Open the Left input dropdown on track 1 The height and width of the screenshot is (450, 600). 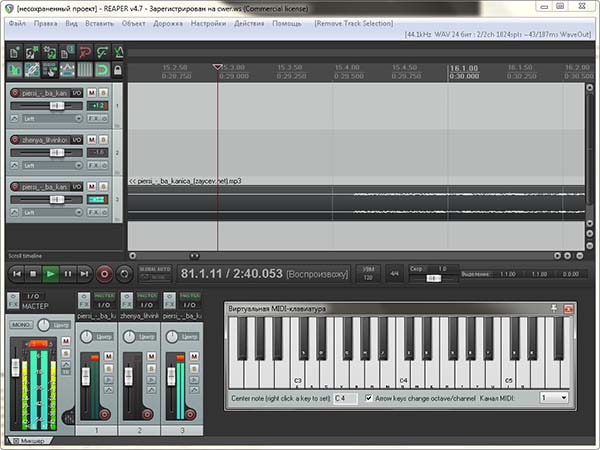click(x=50, y=119)
